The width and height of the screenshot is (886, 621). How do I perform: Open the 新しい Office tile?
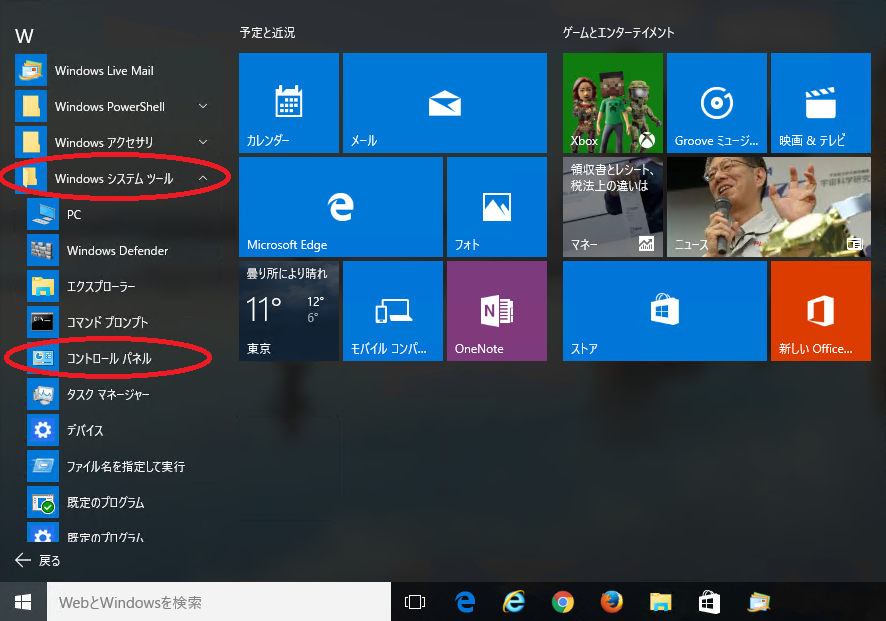tap(820, 311)
